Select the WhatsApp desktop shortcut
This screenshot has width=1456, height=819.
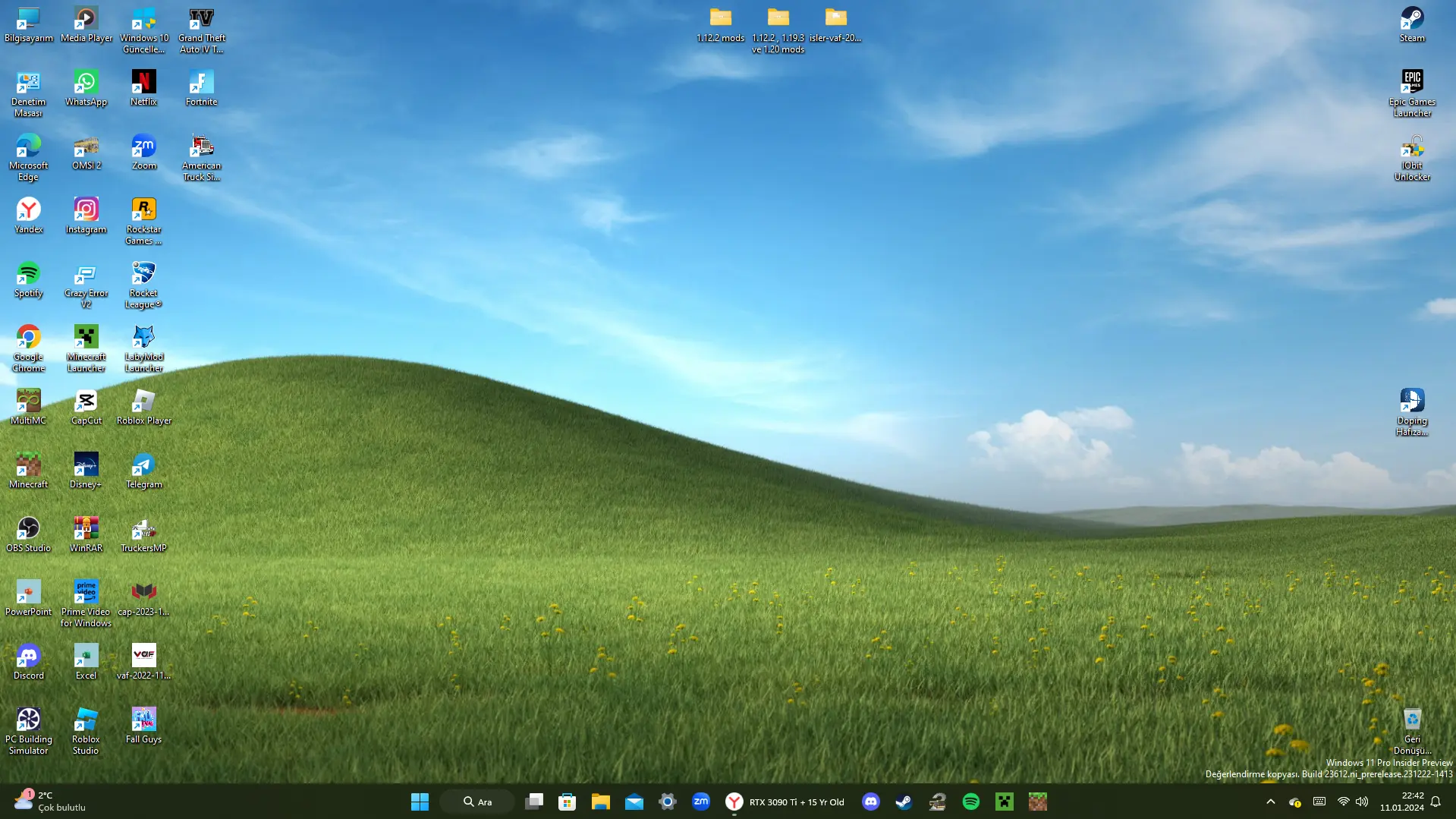(86, 89)
